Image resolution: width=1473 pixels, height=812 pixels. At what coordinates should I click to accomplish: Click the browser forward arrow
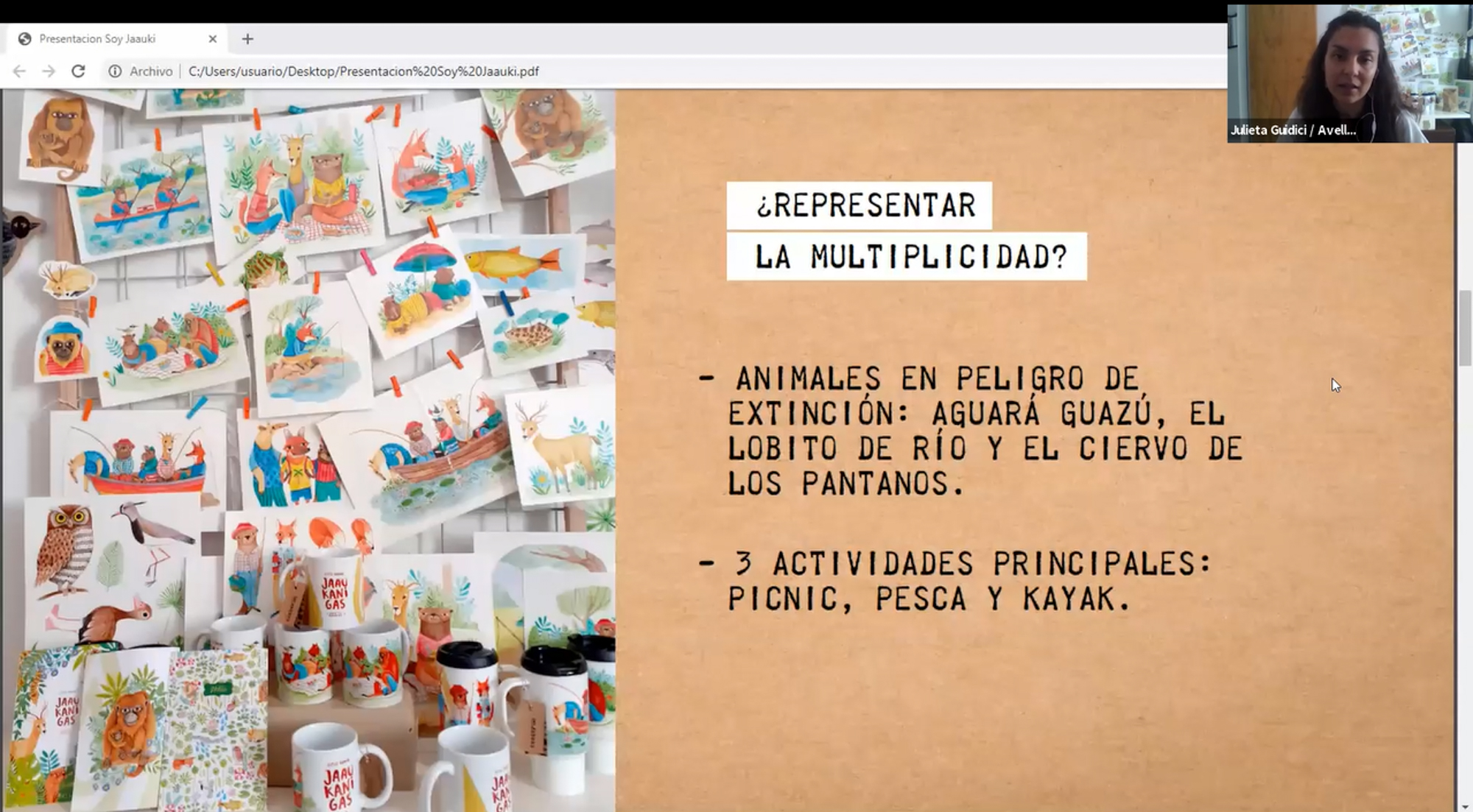(49, 71)
